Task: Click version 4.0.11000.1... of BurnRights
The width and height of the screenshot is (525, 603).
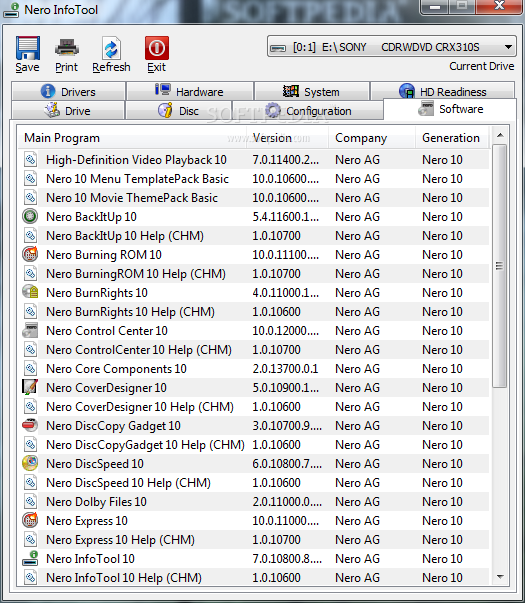Action: [285, 293]
